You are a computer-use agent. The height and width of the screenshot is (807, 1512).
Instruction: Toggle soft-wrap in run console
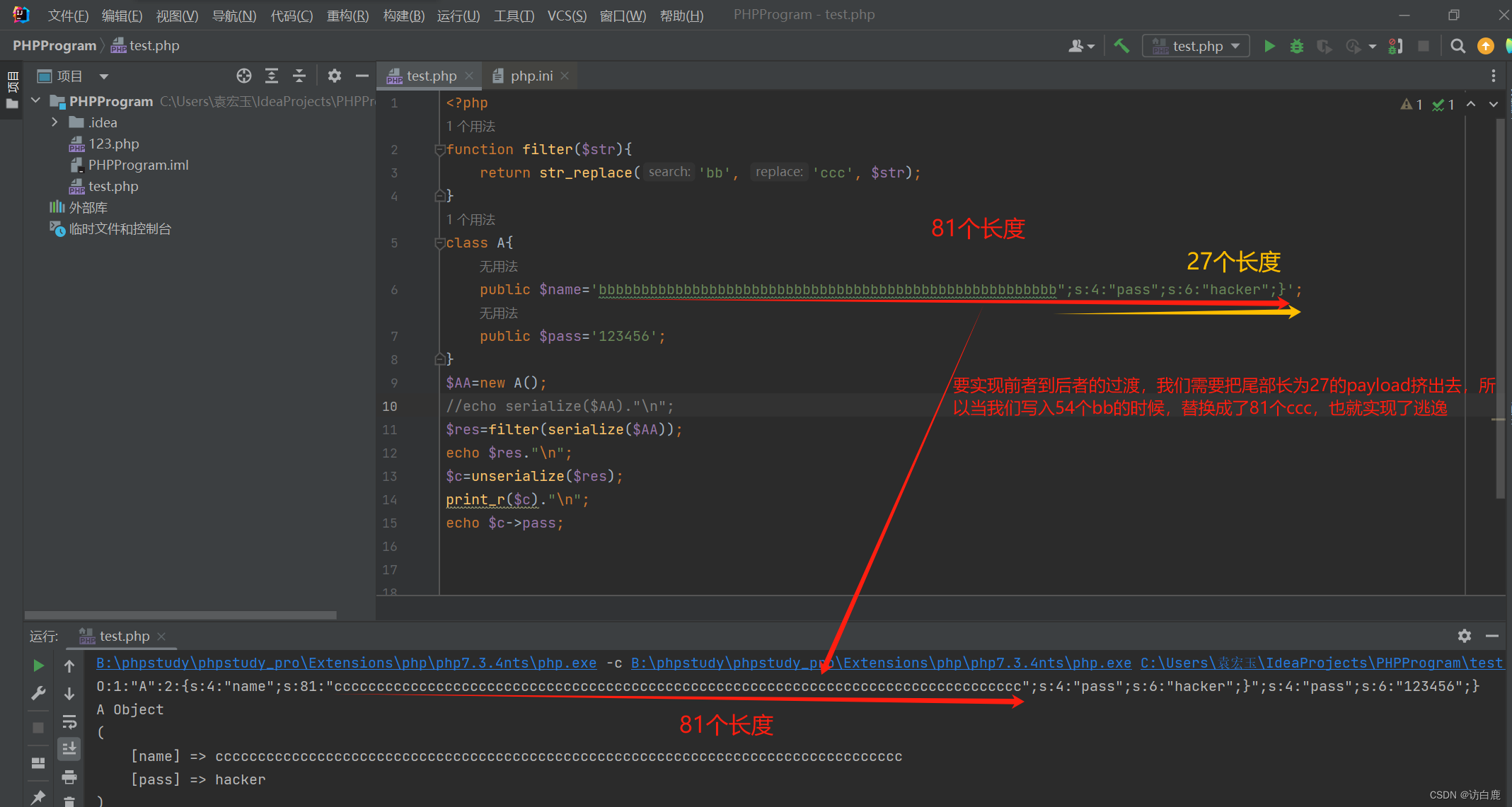69,722
